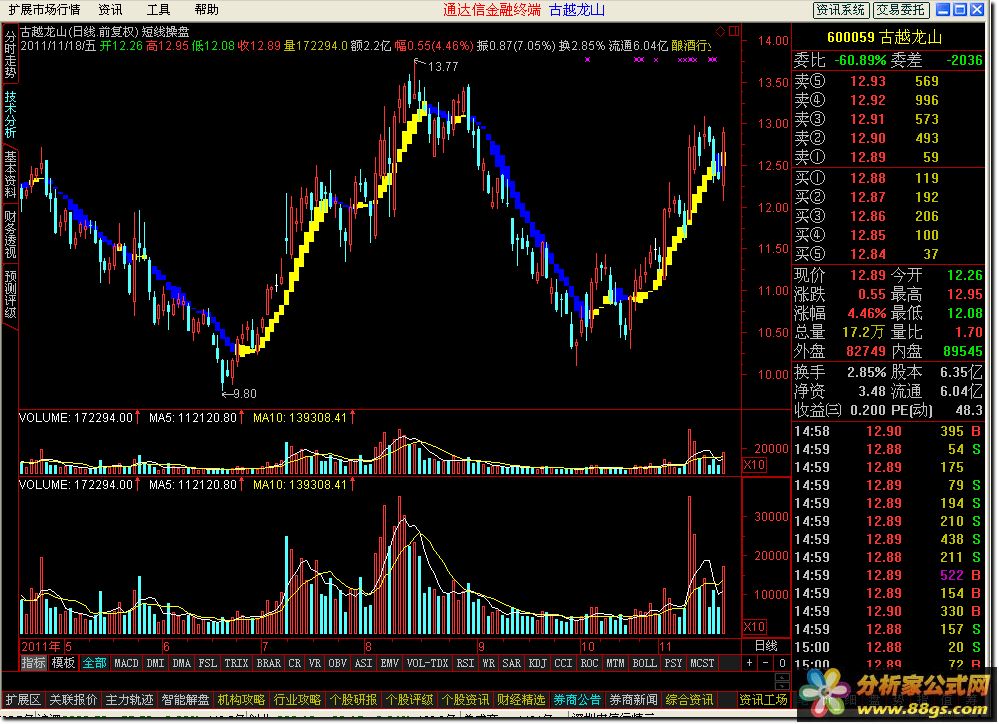Select the 全部 indicator category

pos(94,663)
